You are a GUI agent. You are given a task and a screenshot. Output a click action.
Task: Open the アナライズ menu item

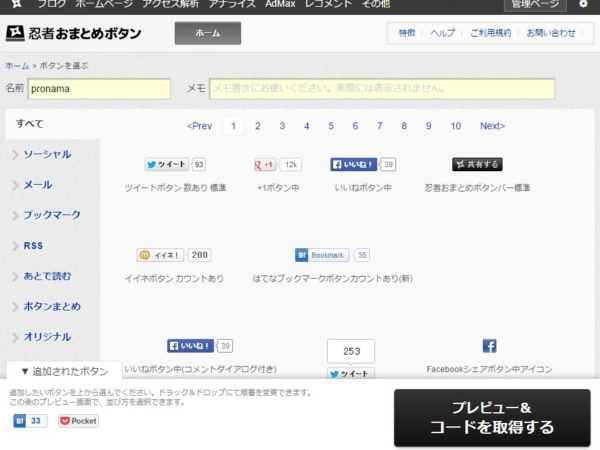pyautogui.click(x=232, y=4)
